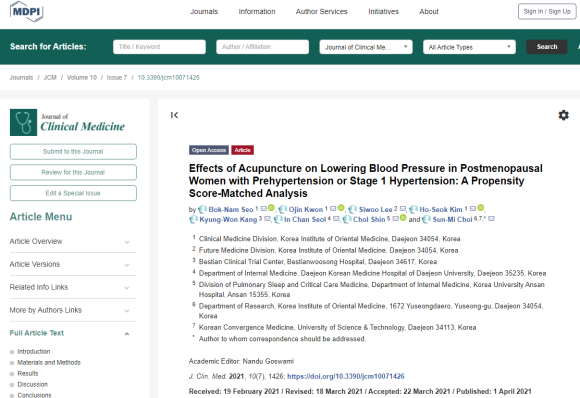Image resolution: width=580 pixels, height=398 pixels.
Task: Click the Author / Affiliation search field
Action: click(263, 47)
